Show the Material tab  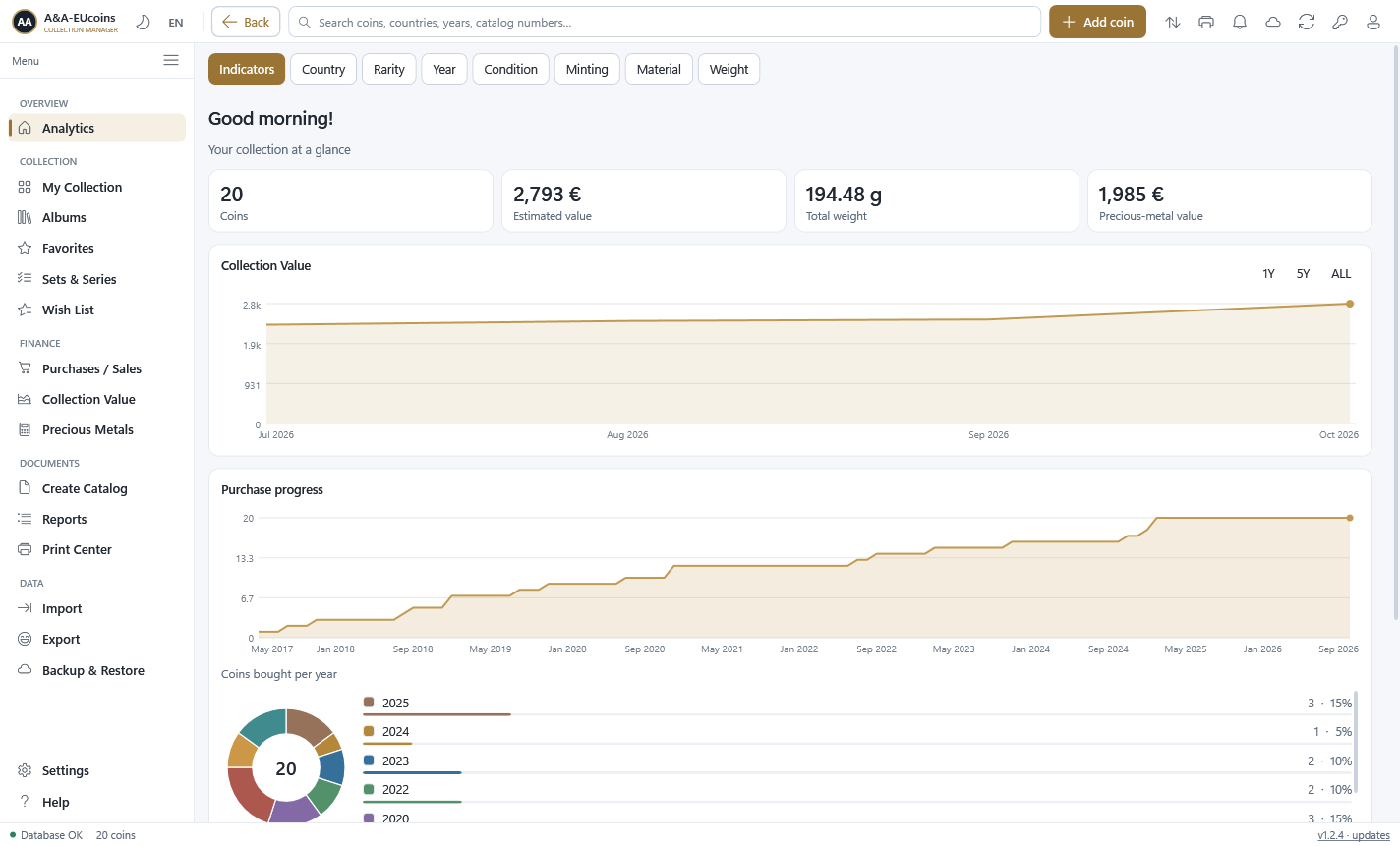659,69
